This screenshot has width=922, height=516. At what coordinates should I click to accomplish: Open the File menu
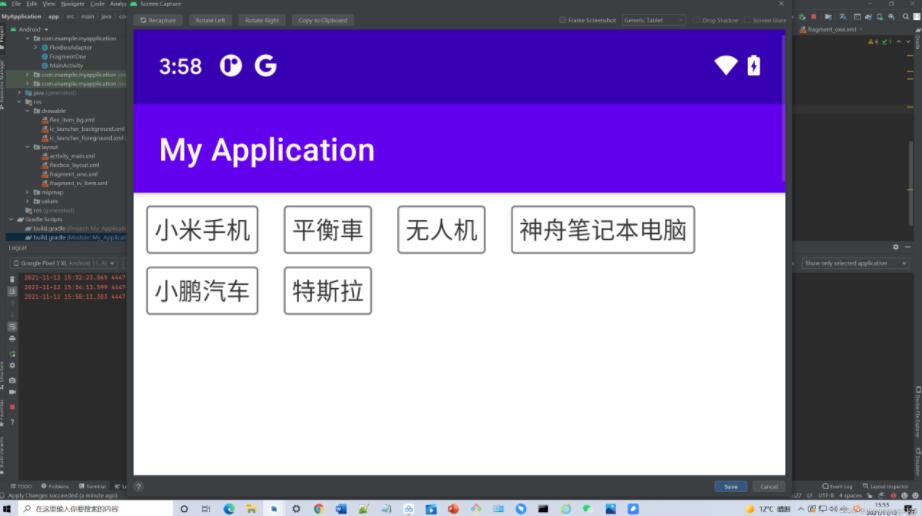tap(16, 4)
